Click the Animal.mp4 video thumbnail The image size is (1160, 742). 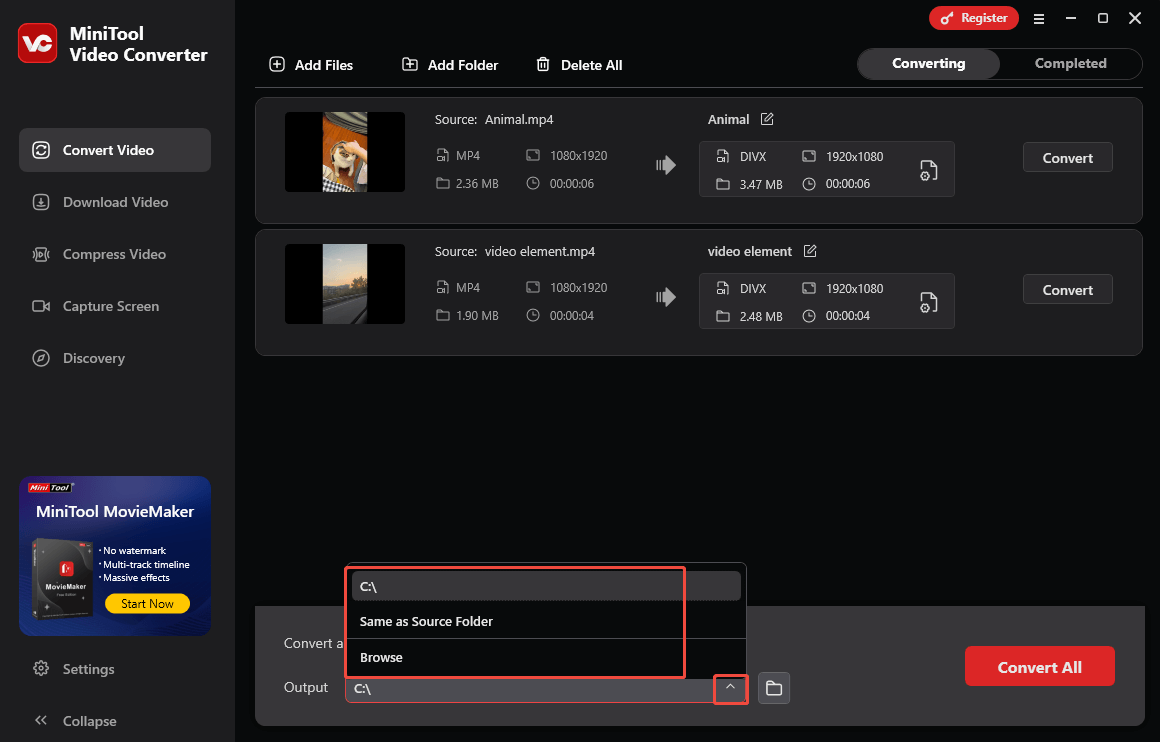[344, 152]
